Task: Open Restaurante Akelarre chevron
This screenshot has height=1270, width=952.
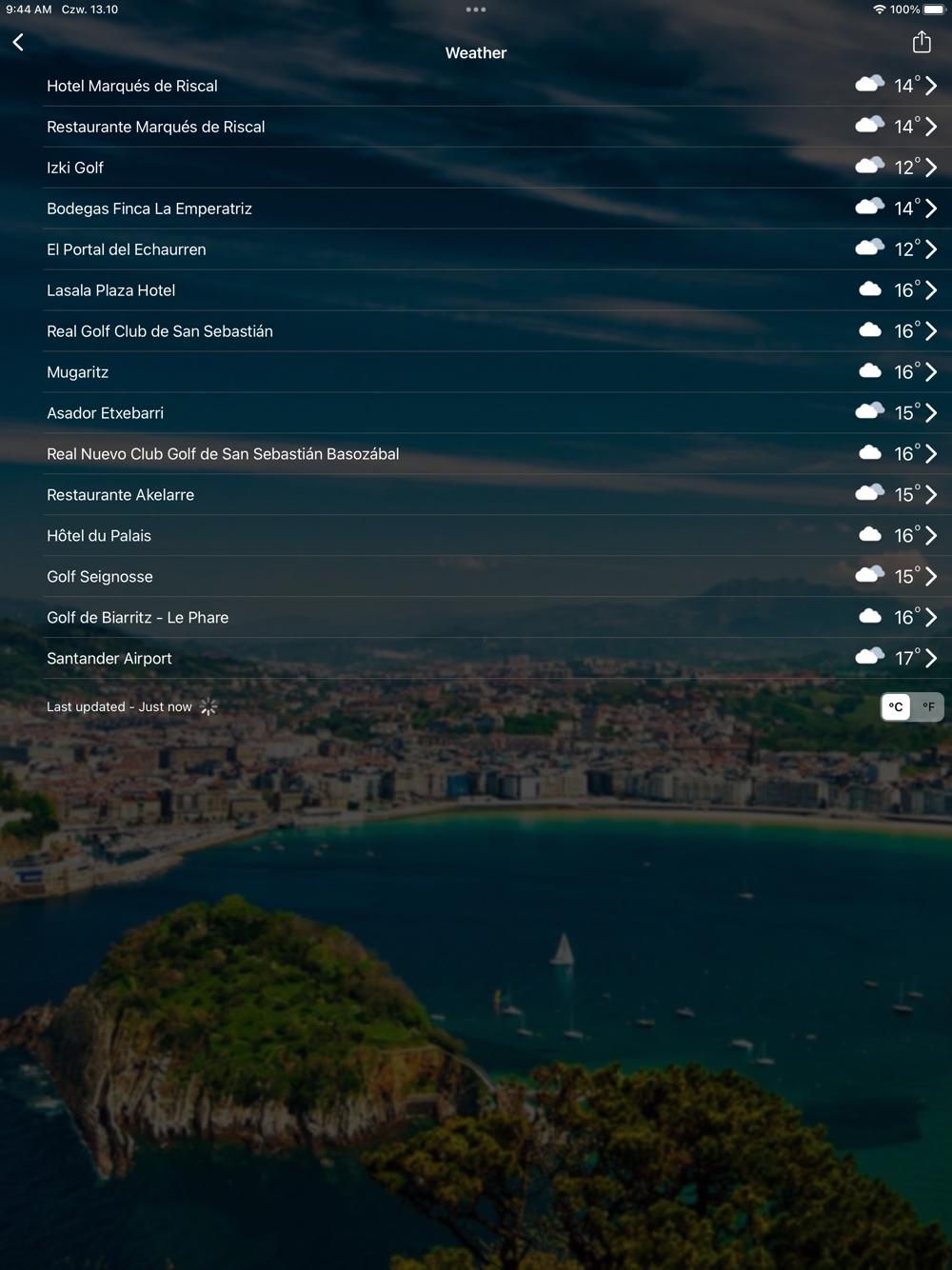Action: coord(931,495)
